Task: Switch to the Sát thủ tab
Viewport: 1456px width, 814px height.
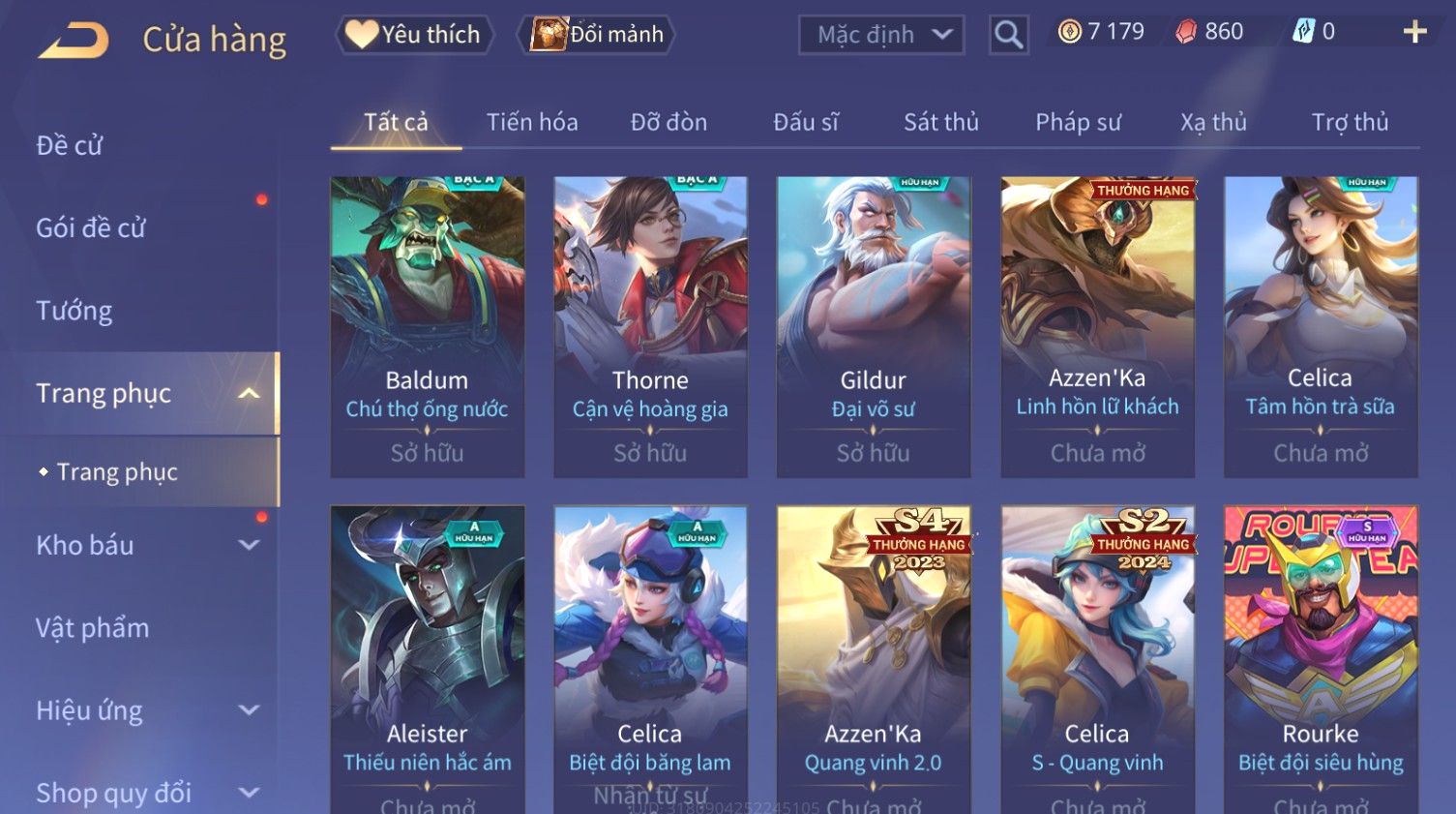Action: (x=940, y=122)
